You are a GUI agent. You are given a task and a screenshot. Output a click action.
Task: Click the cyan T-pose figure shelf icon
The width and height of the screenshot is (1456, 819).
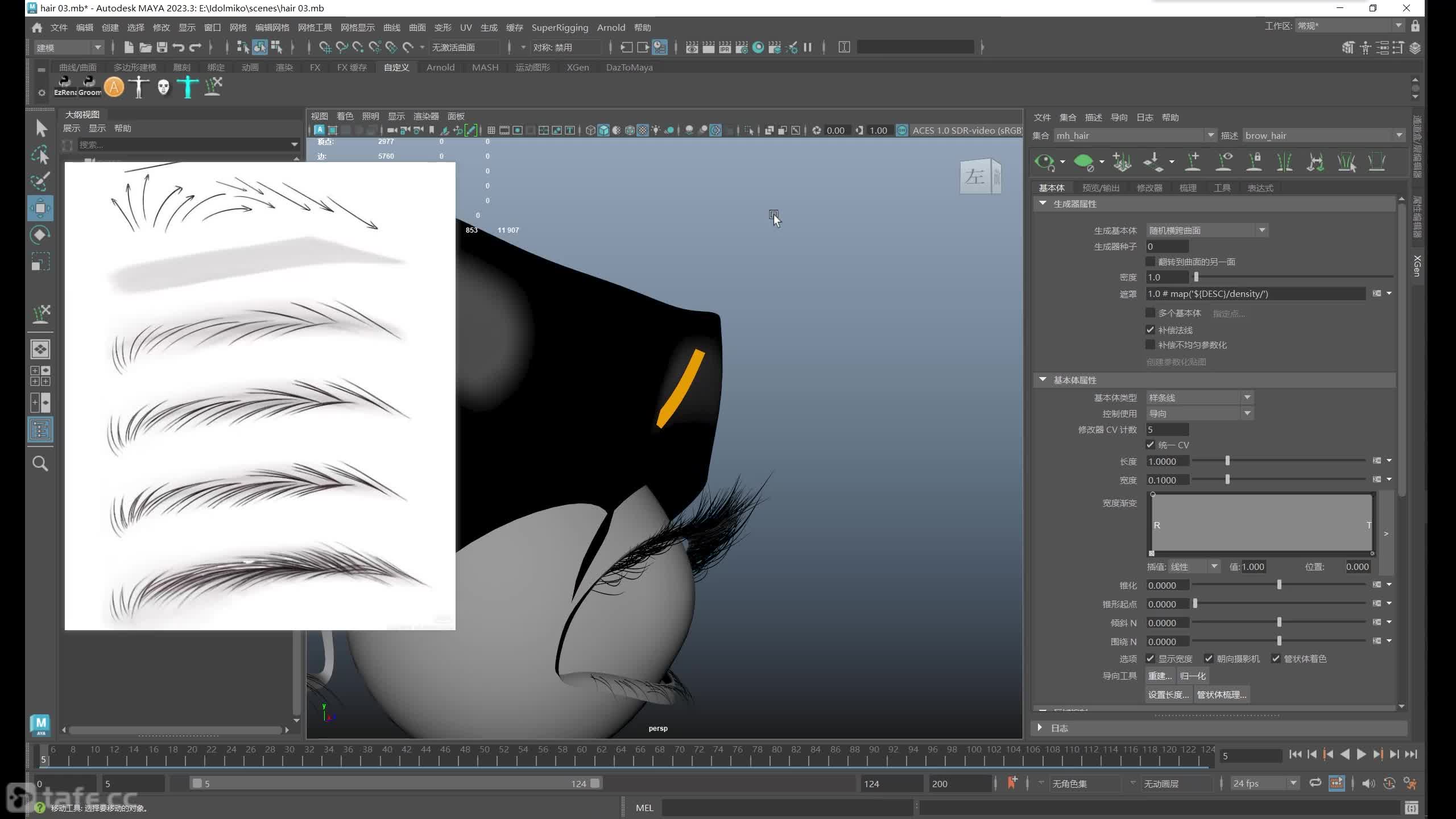188,87
